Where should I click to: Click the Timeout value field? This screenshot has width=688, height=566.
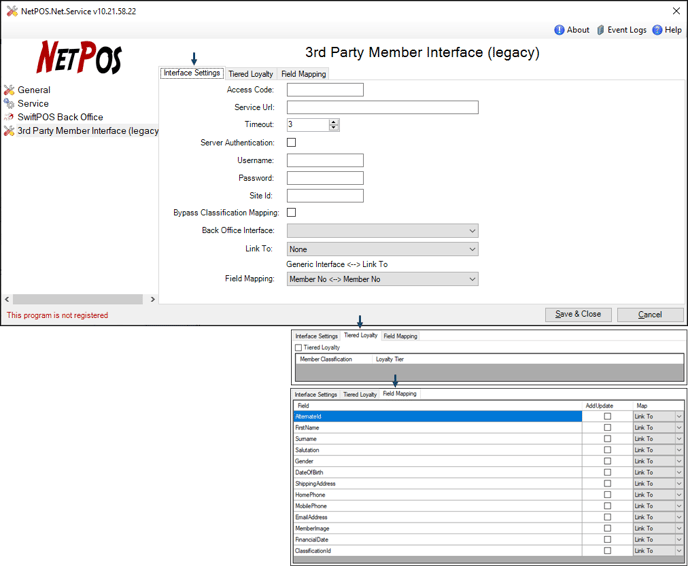tap(308, 125)
